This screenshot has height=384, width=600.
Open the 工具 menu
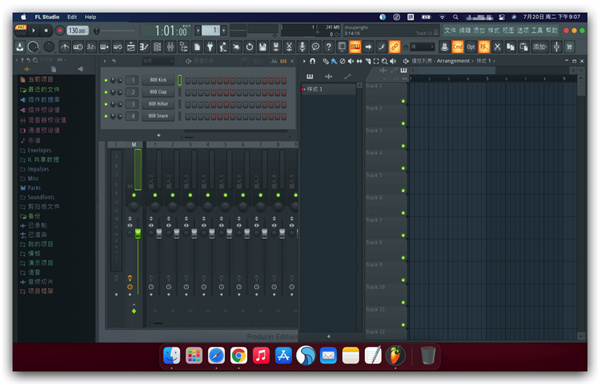tap(537, 30)
